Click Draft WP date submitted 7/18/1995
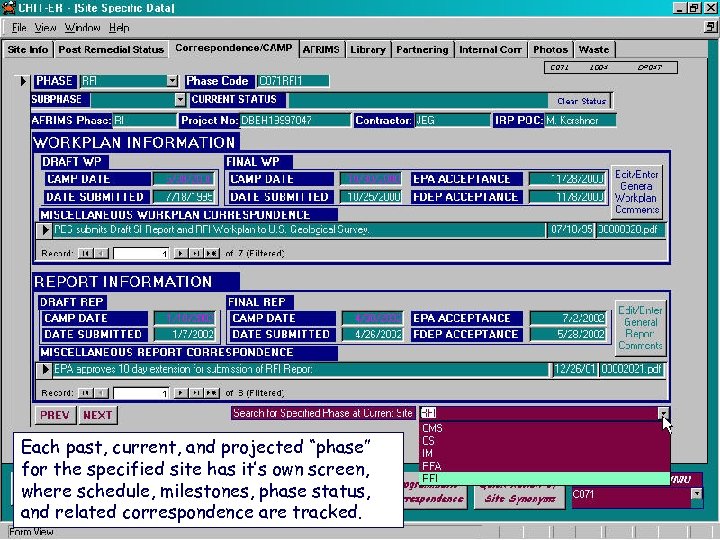Image resolution: width=720 pixels, height=540 pixels. pos(184,197)
